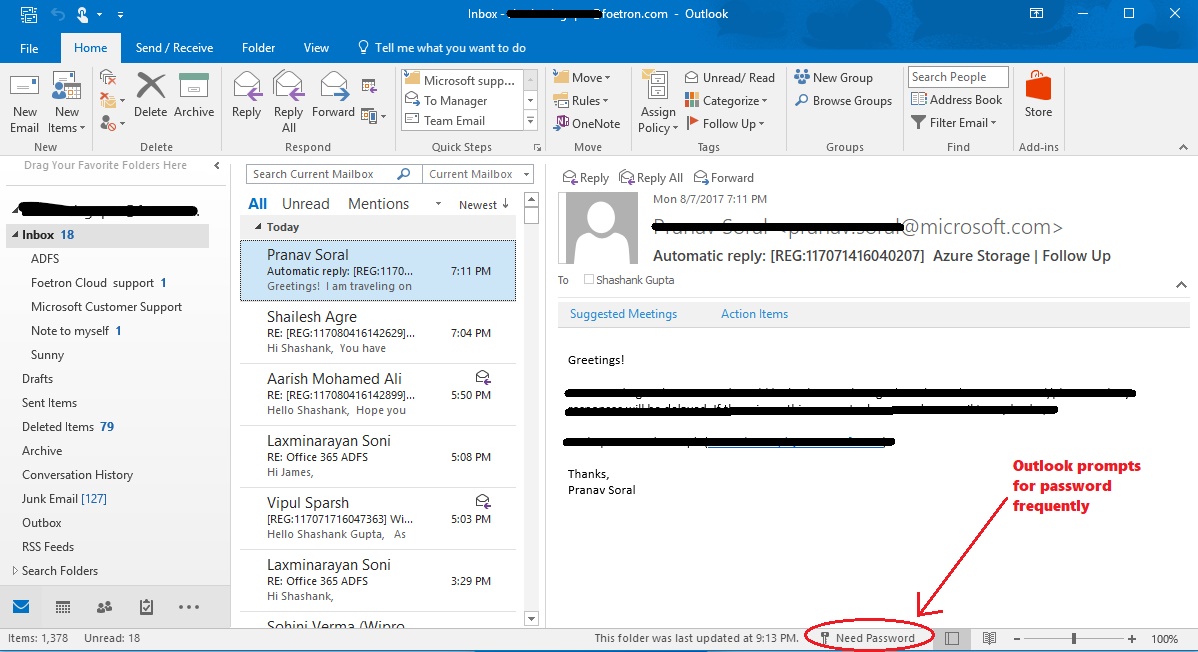Click ribbon Reply button
Viewport: 1198px width, 652px height.
(x=247, y=96)
